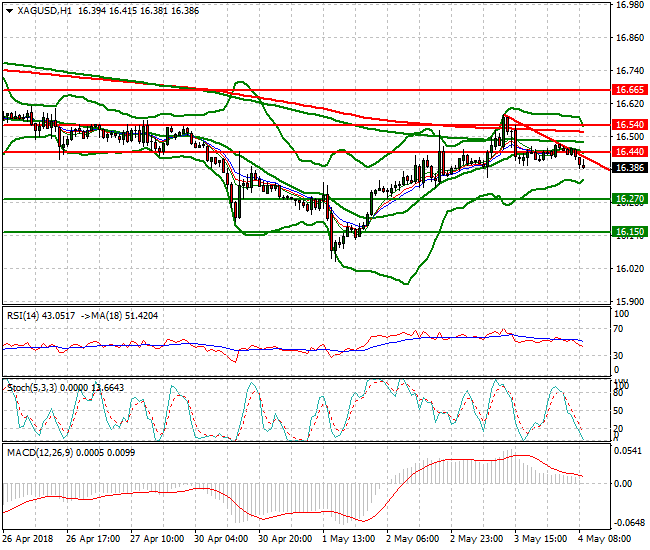Click the 4 May 08:00 time label
The width and height of the screenshot is (650, 550).
pyautogui.click(x=604, y=539)
